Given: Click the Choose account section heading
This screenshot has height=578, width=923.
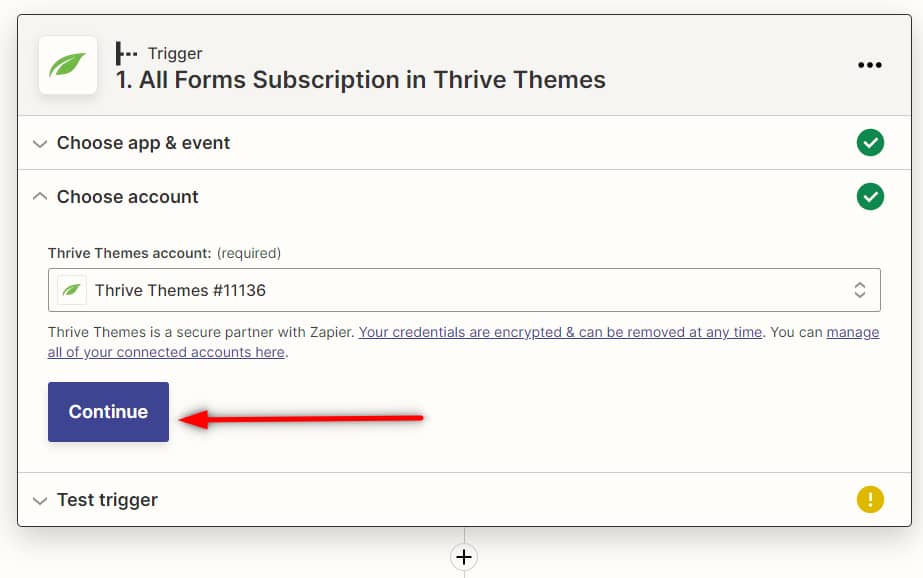Looking at the screenshot, I should 128,197.
